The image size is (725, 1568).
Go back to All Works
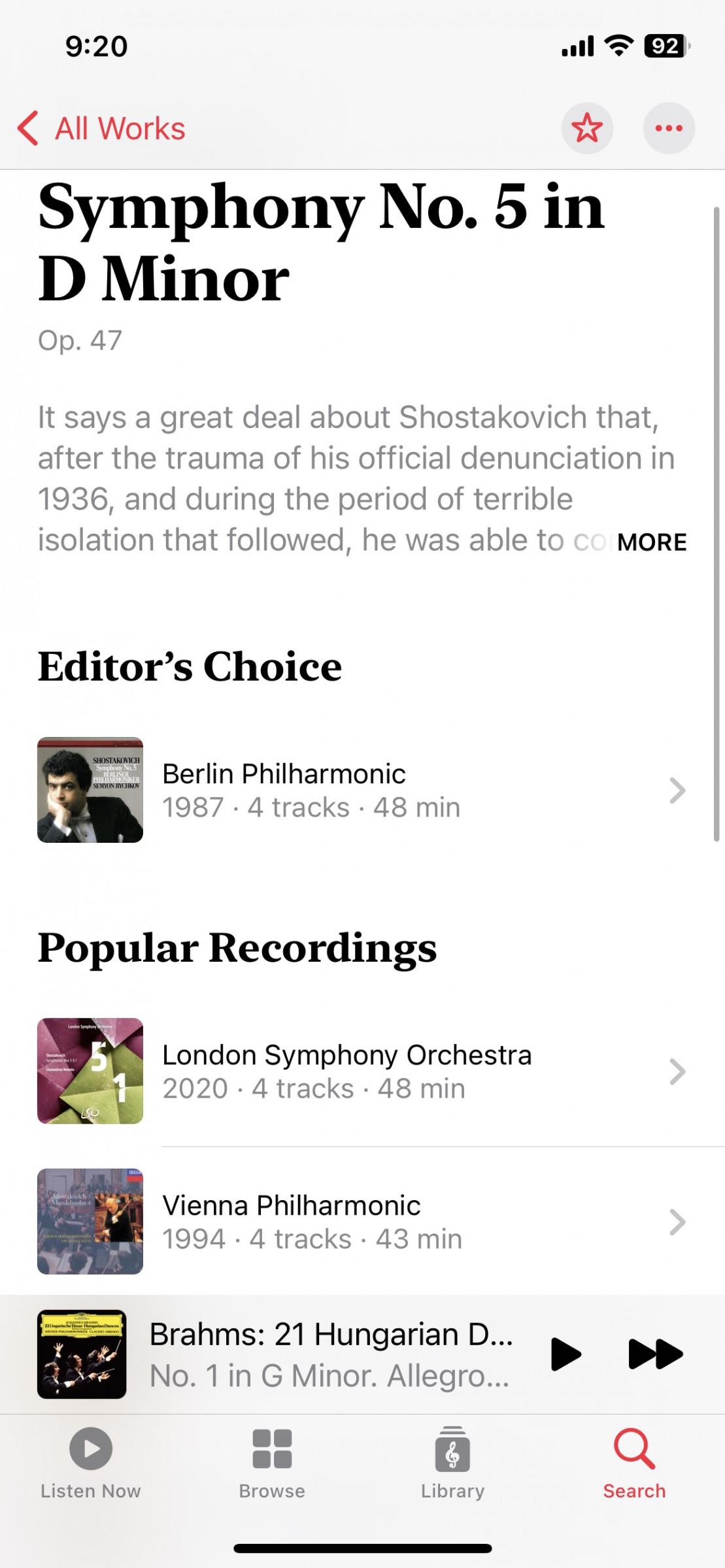click(102, 128)
